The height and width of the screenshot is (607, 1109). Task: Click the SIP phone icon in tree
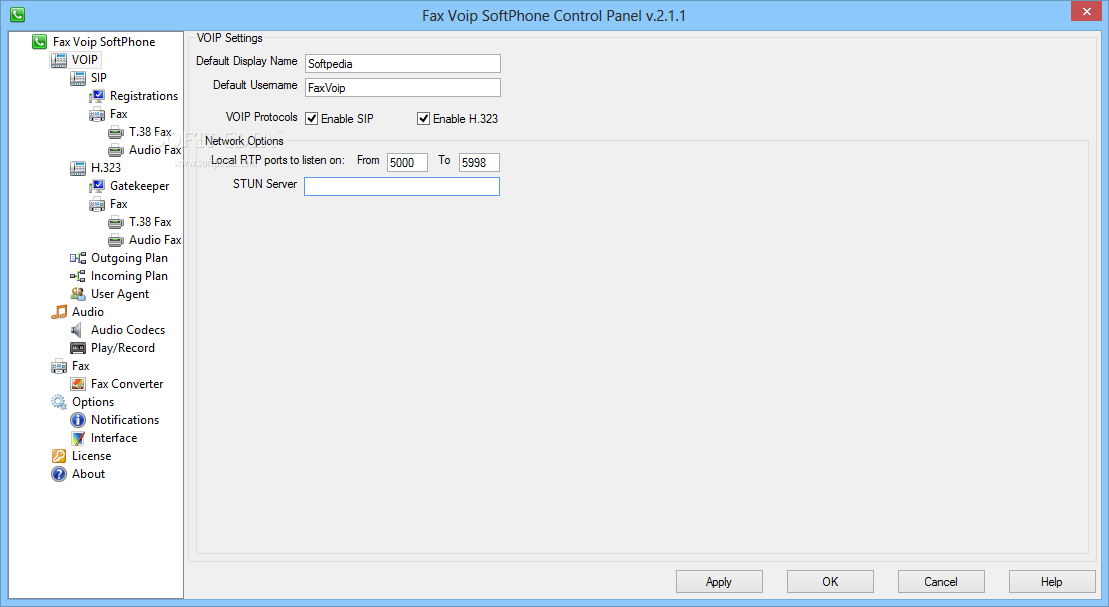pos(78,78)
